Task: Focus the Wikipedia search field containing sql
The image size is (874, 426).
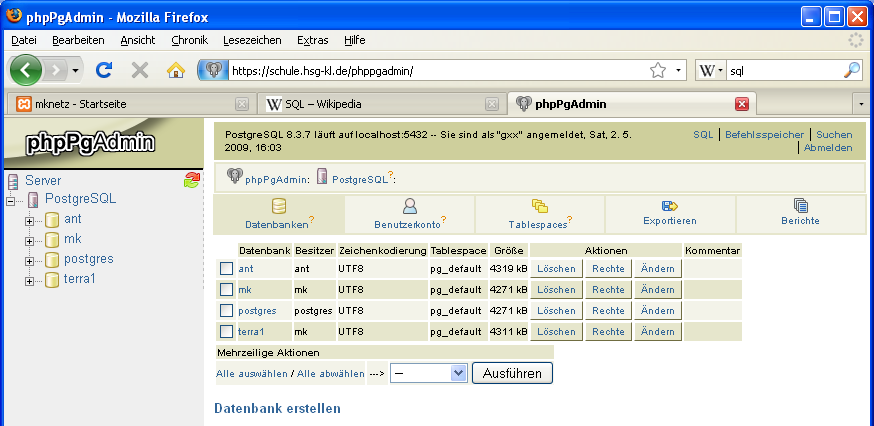Action: tap(784, 71)
